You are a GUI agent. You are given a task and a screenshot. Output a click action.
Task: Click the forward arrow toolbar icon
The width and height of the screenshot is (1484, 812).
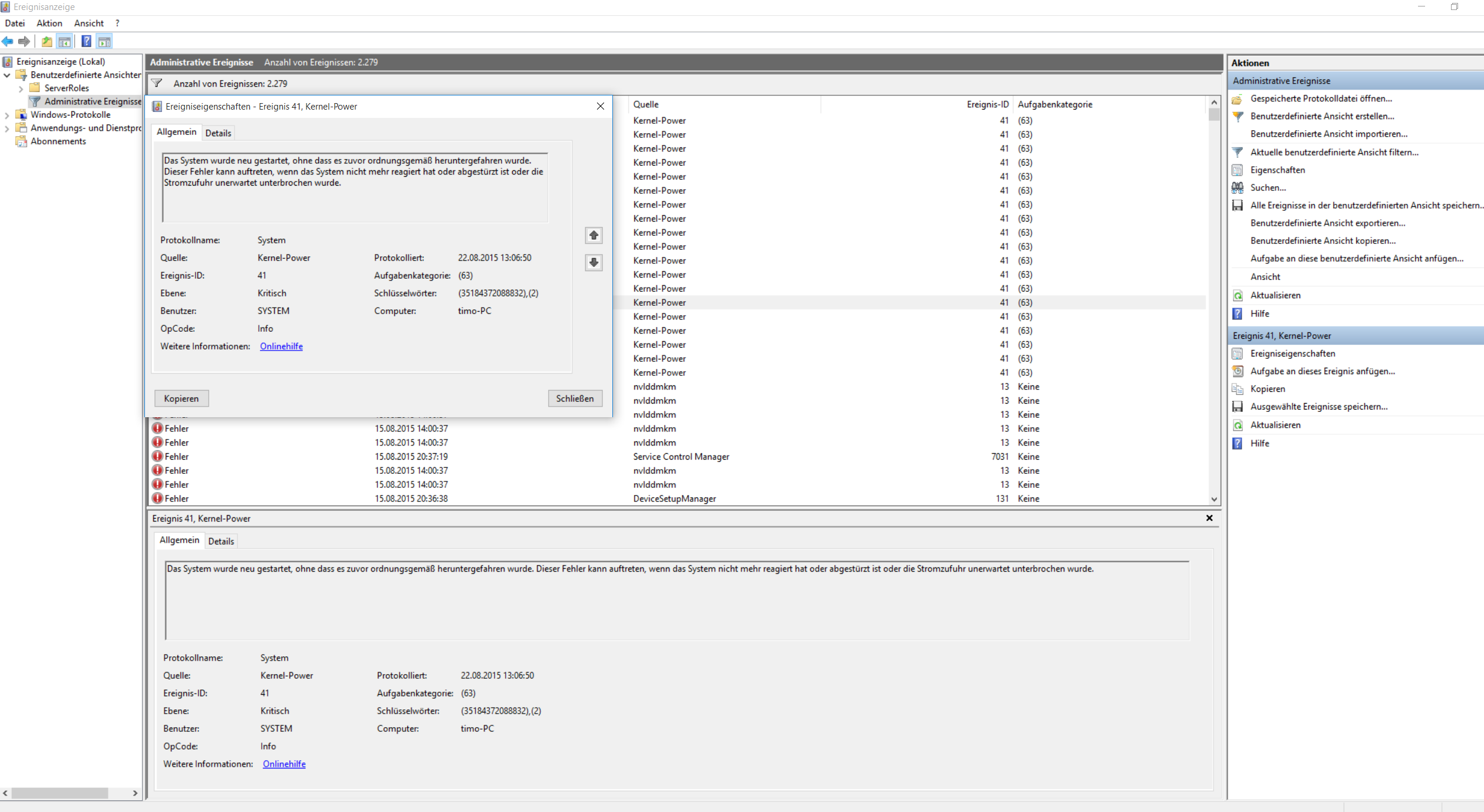click(x=24, y=41)
